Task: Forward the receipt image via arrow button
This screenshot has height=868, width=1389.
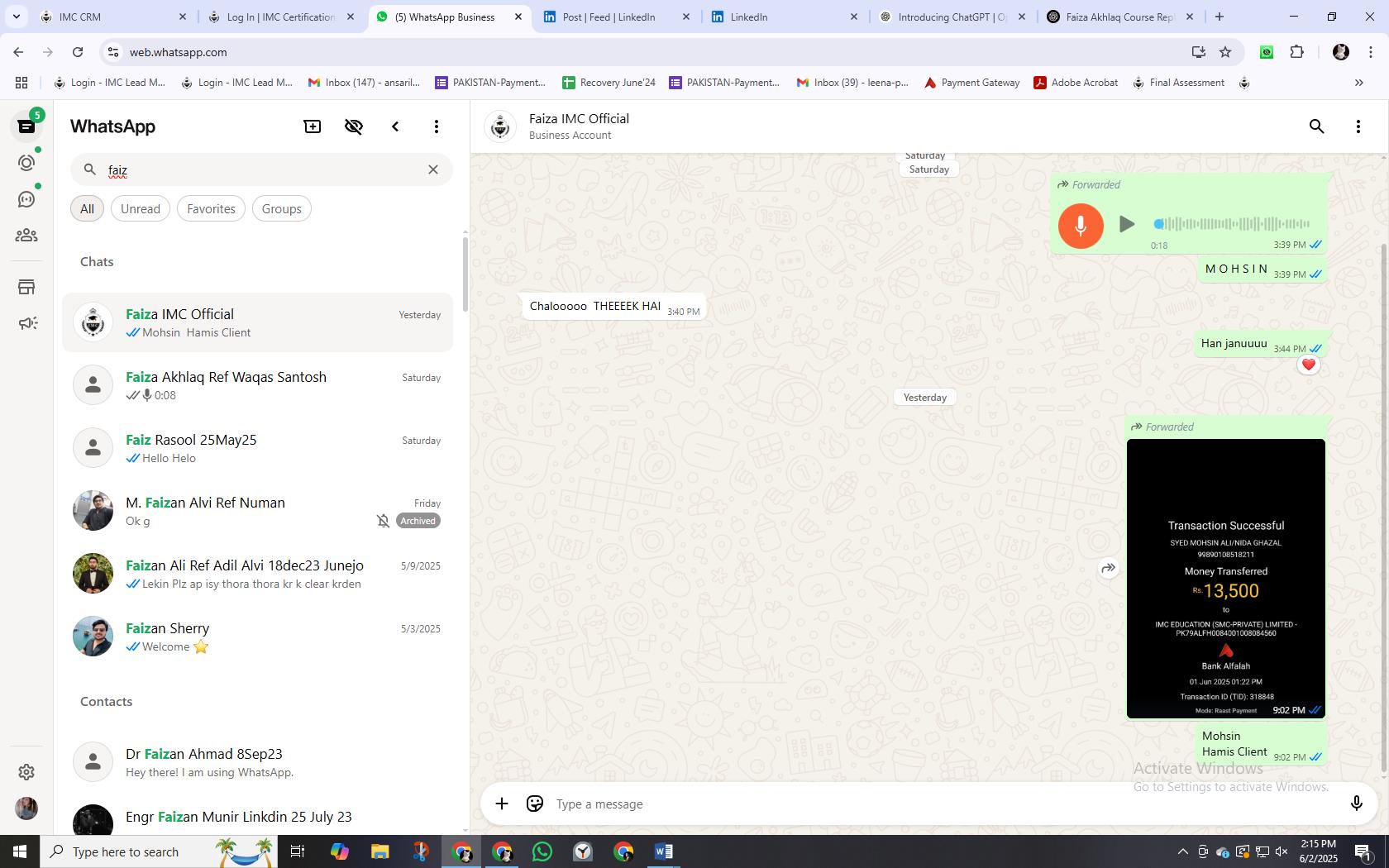Action: click(x=1109, y=568)
